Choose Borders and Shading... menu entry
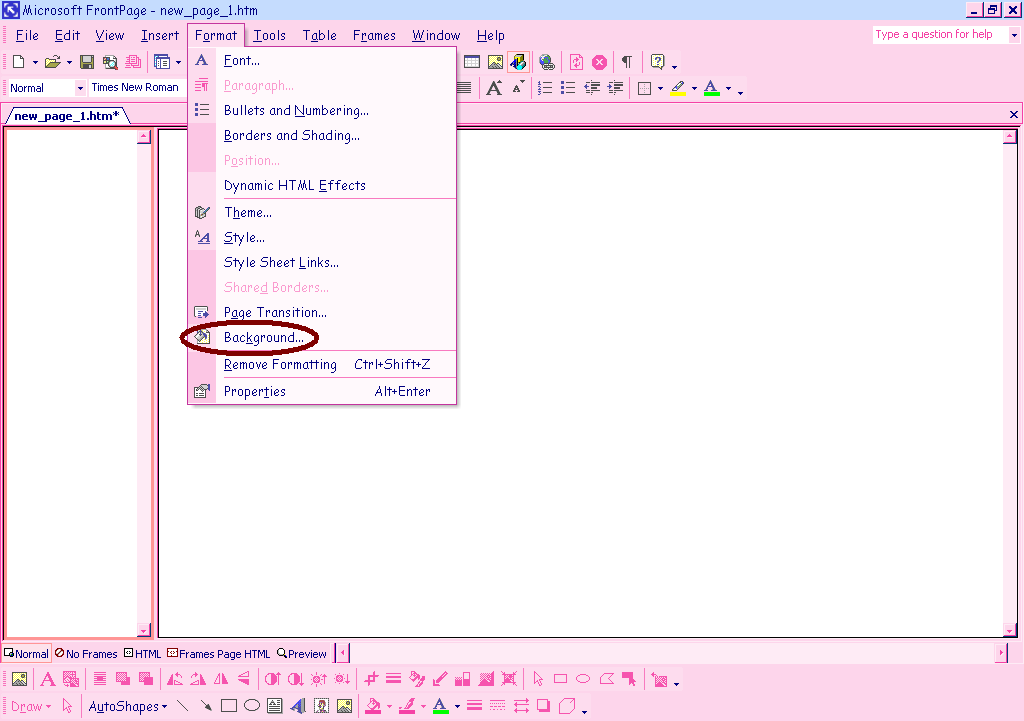This screenshot has width=1024, height=721. [x=322, y=135]
